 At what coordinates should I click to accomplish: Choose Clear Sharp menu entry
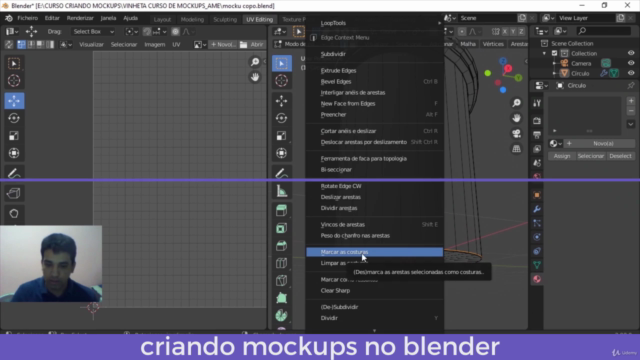click(374, 291)
